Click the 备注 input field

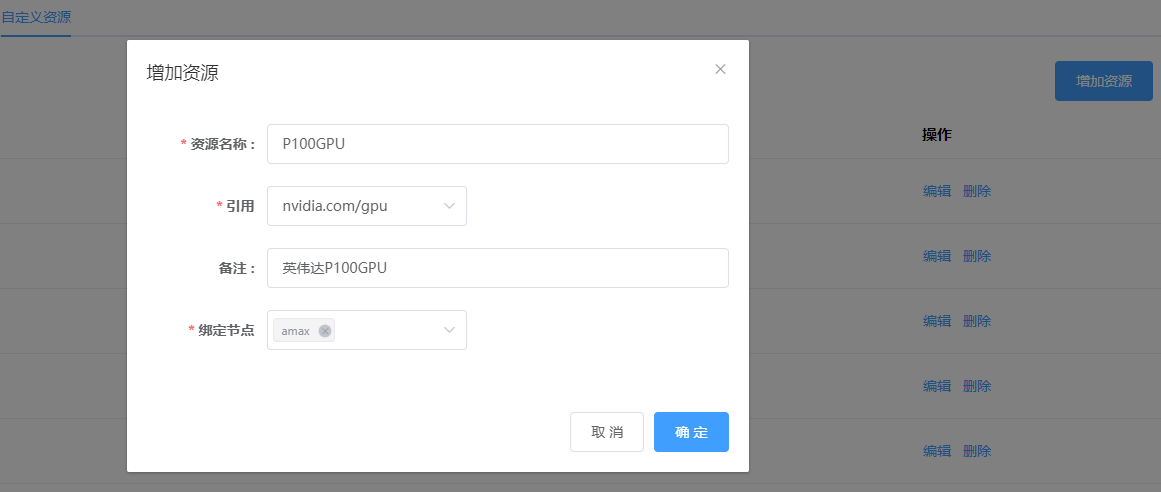point(498,267)
